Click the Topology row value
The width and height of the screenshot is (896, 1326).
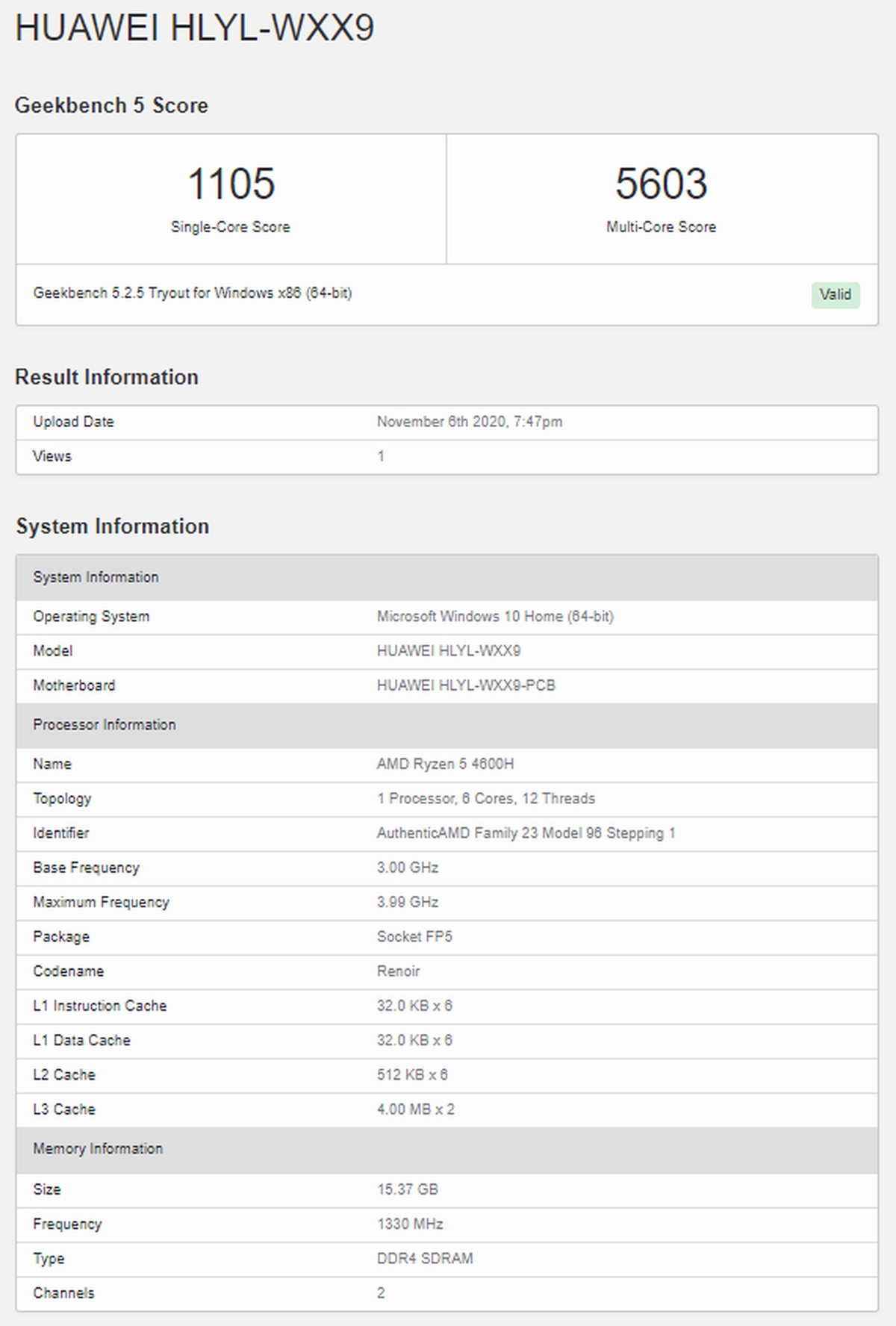click(x=485, y=799)
